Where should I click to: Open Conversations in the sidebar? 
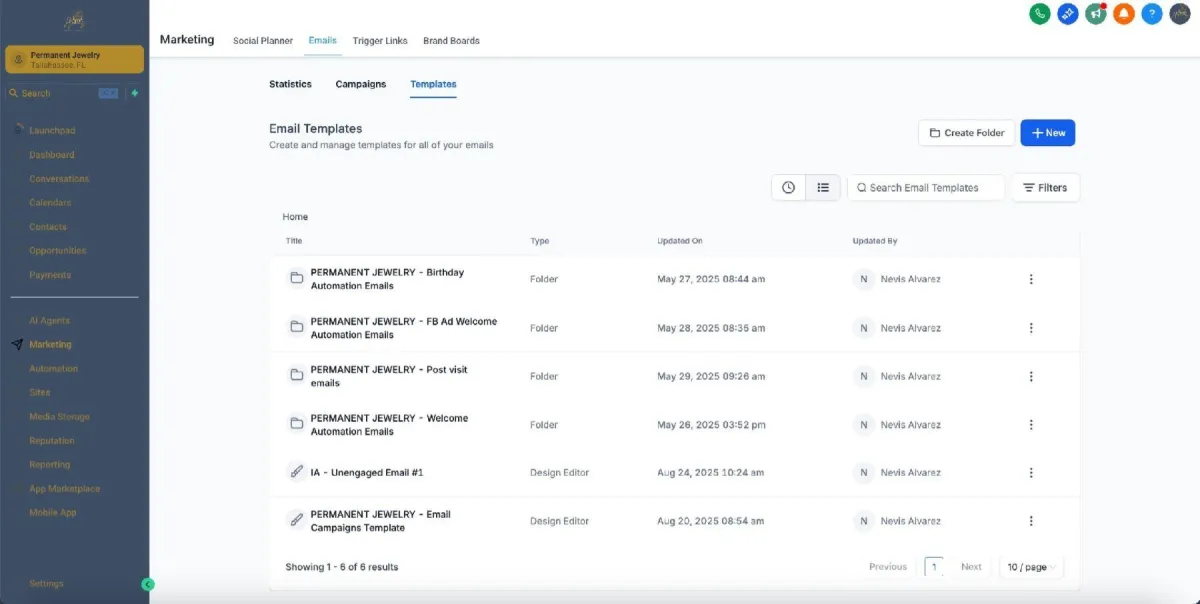pyautogui.click(x=59, y=179)
